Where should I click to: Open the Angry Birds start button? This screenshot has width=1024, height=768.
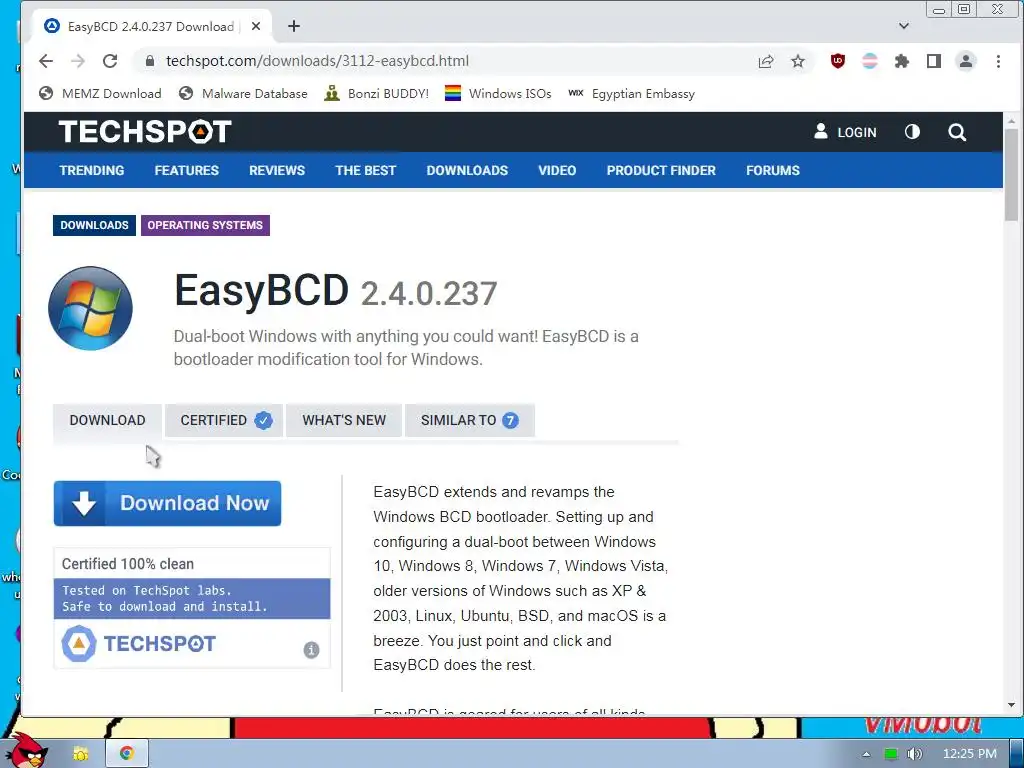[26, 750]
